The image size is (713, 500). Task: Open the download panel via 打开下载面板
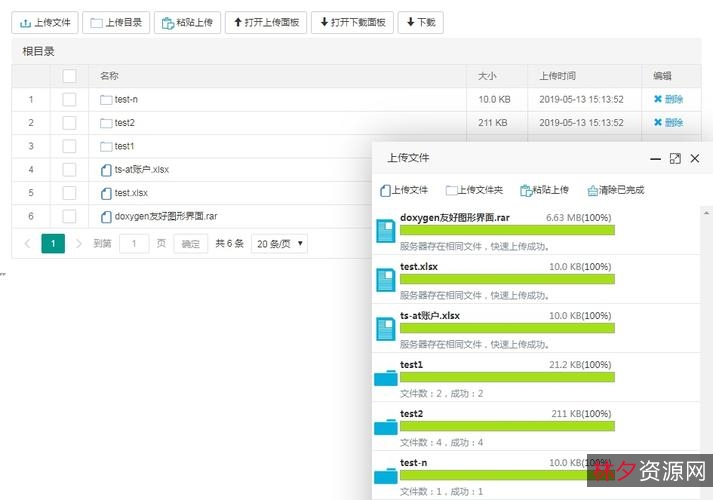352,22
